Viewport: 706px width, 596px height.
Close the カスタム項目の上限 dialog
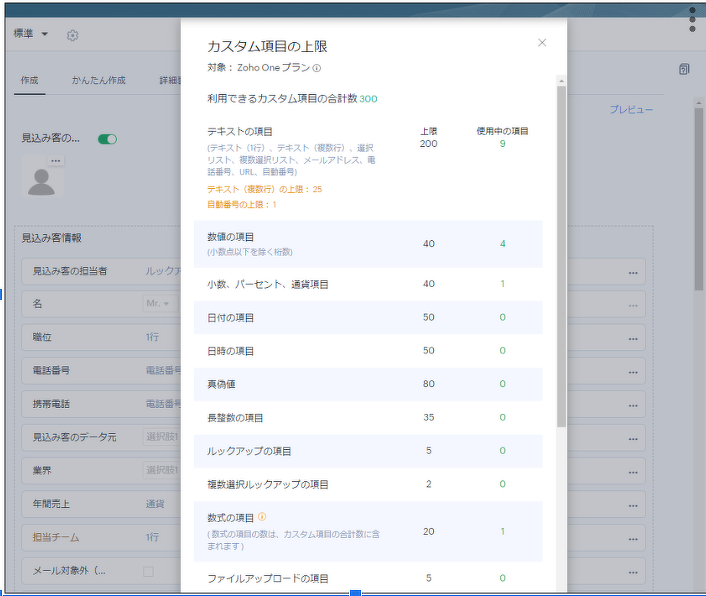[542, 43]
